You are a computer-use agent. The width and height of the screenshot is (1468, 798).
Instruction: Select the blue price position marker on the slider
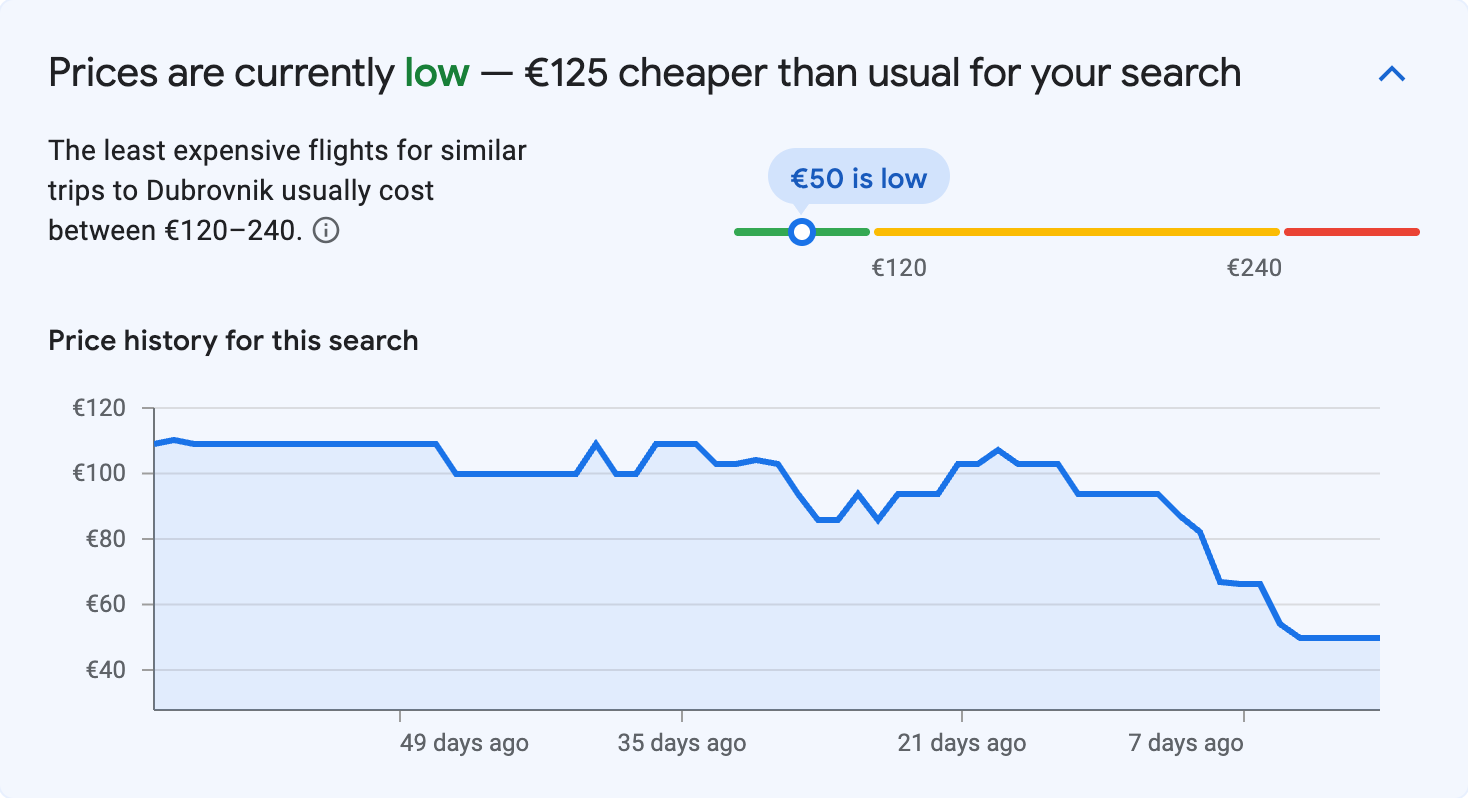pyautogui.click(x=802, y=231)
